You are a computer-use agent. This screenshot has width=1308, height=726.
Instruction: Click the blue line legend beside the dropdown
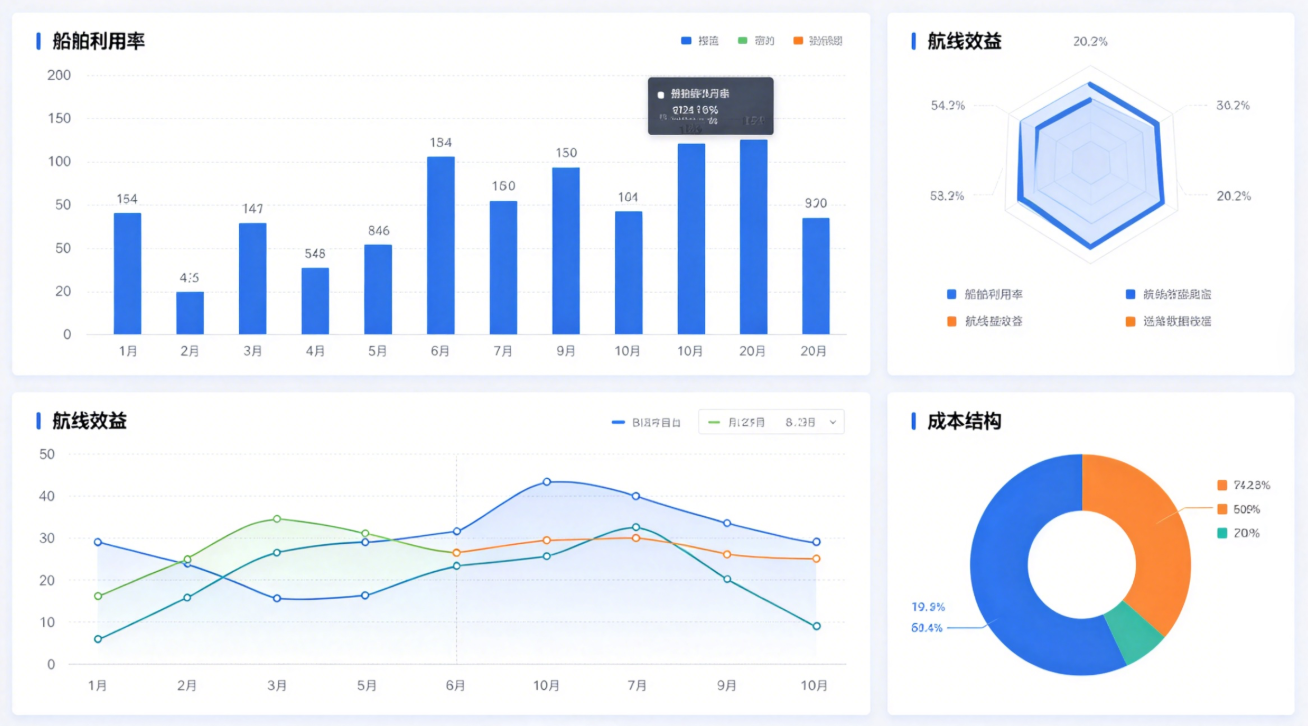[x=646, y=423]
